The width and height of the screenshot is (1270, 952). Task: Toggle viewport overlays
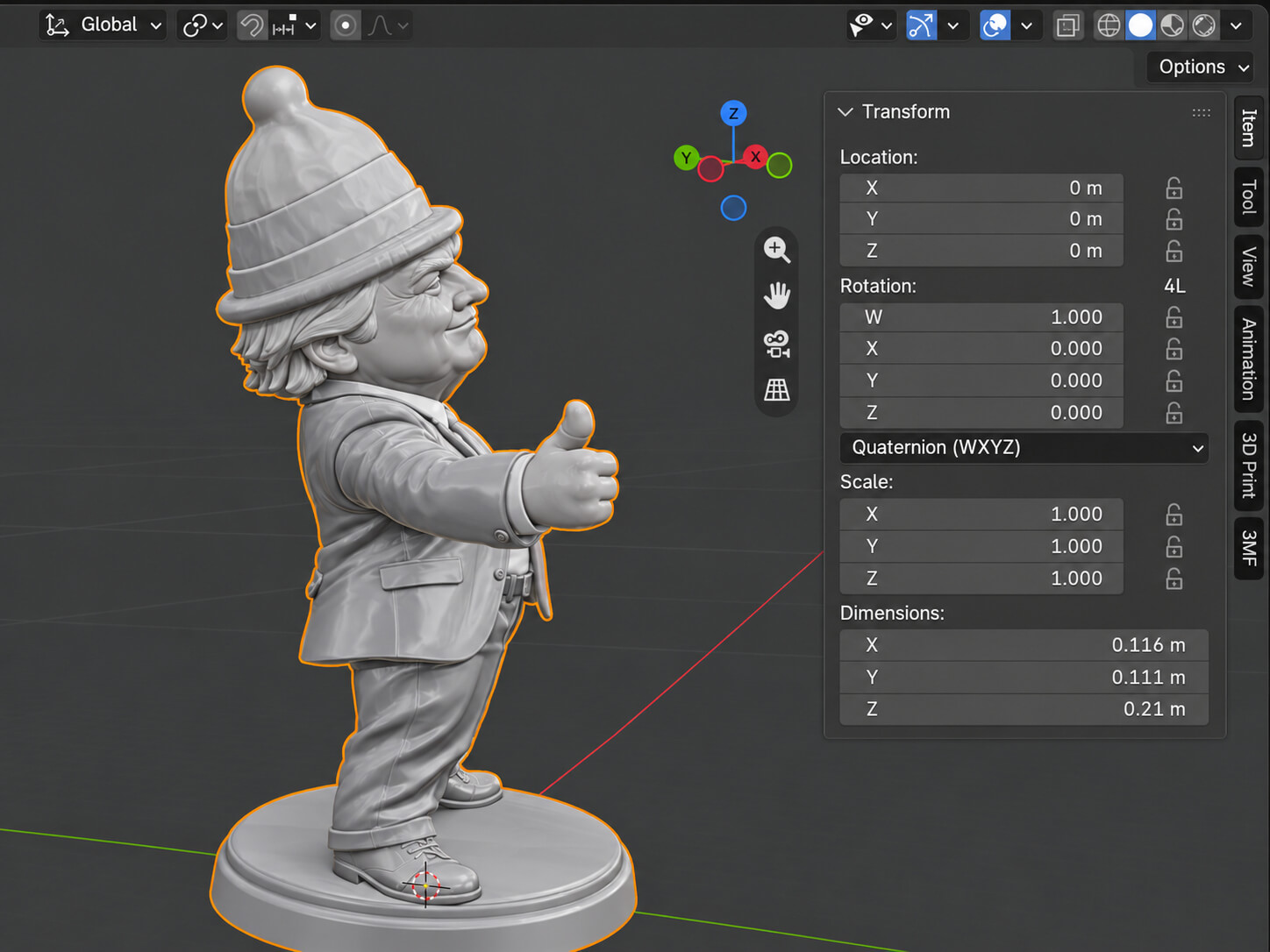coord(995,25)
